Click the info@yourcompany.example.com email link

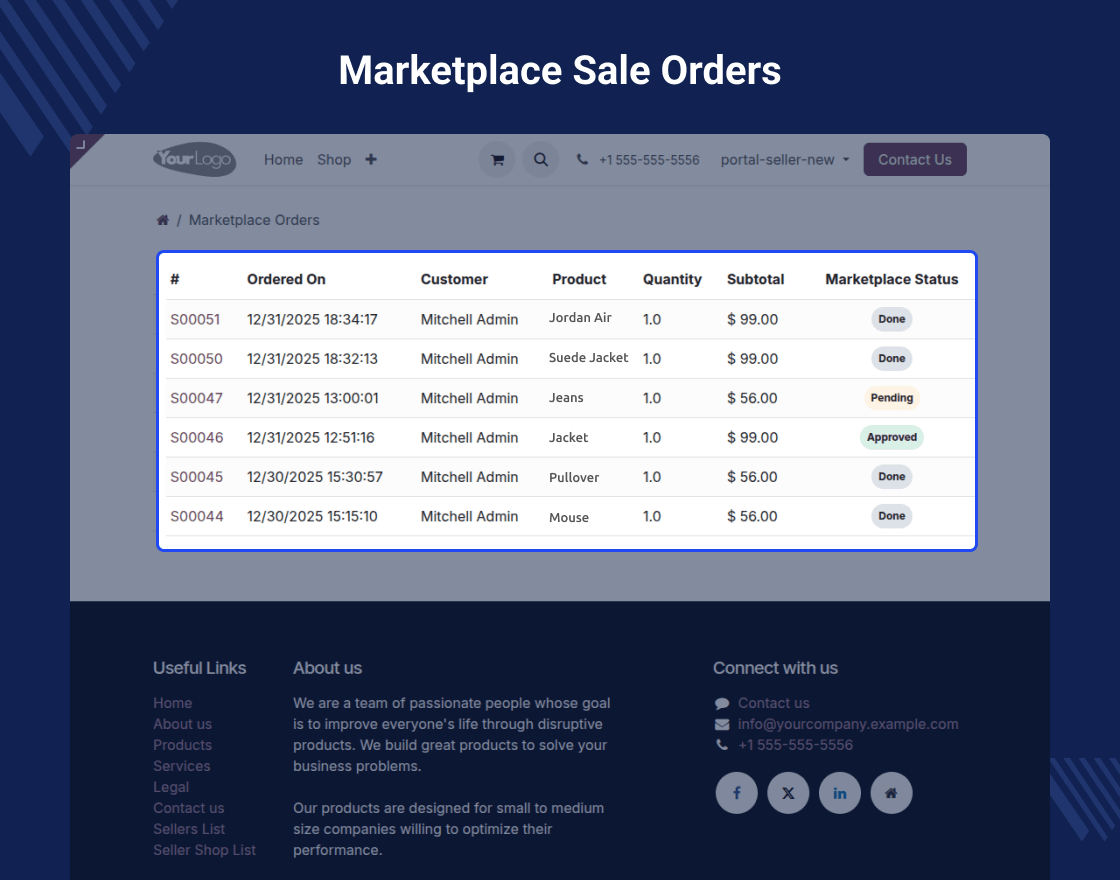pyautogui.click(x=848, y=724)
